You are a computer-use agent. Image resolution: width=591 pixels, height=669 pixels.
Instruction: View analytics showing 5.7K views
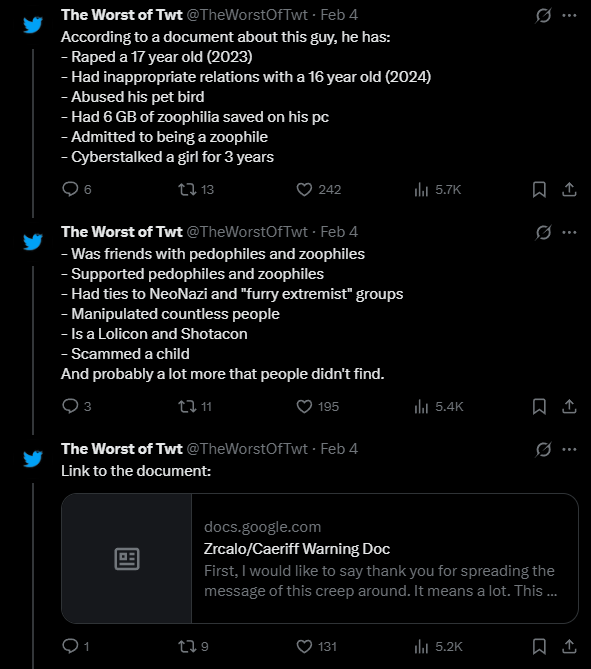438,189
